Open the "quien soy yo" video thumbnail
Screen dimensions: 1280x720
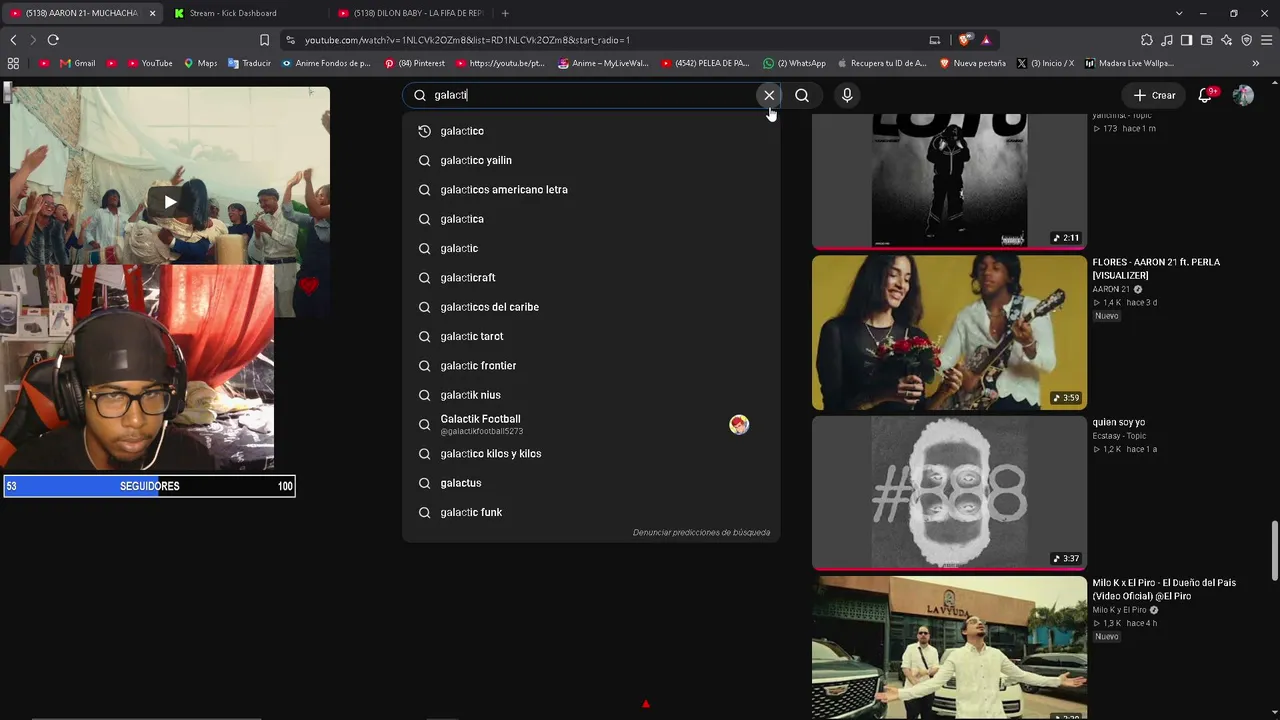[949, 493]
